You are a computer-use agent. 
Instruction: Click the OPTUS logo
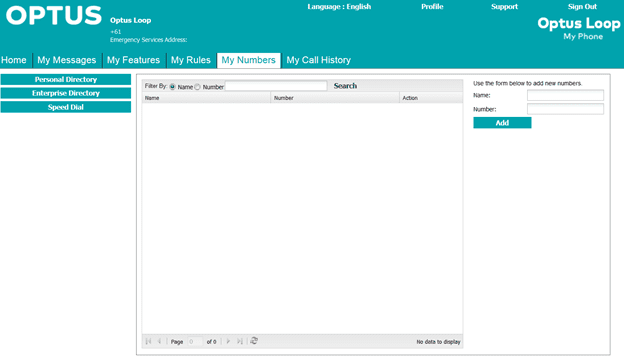[x=54, y=16]
